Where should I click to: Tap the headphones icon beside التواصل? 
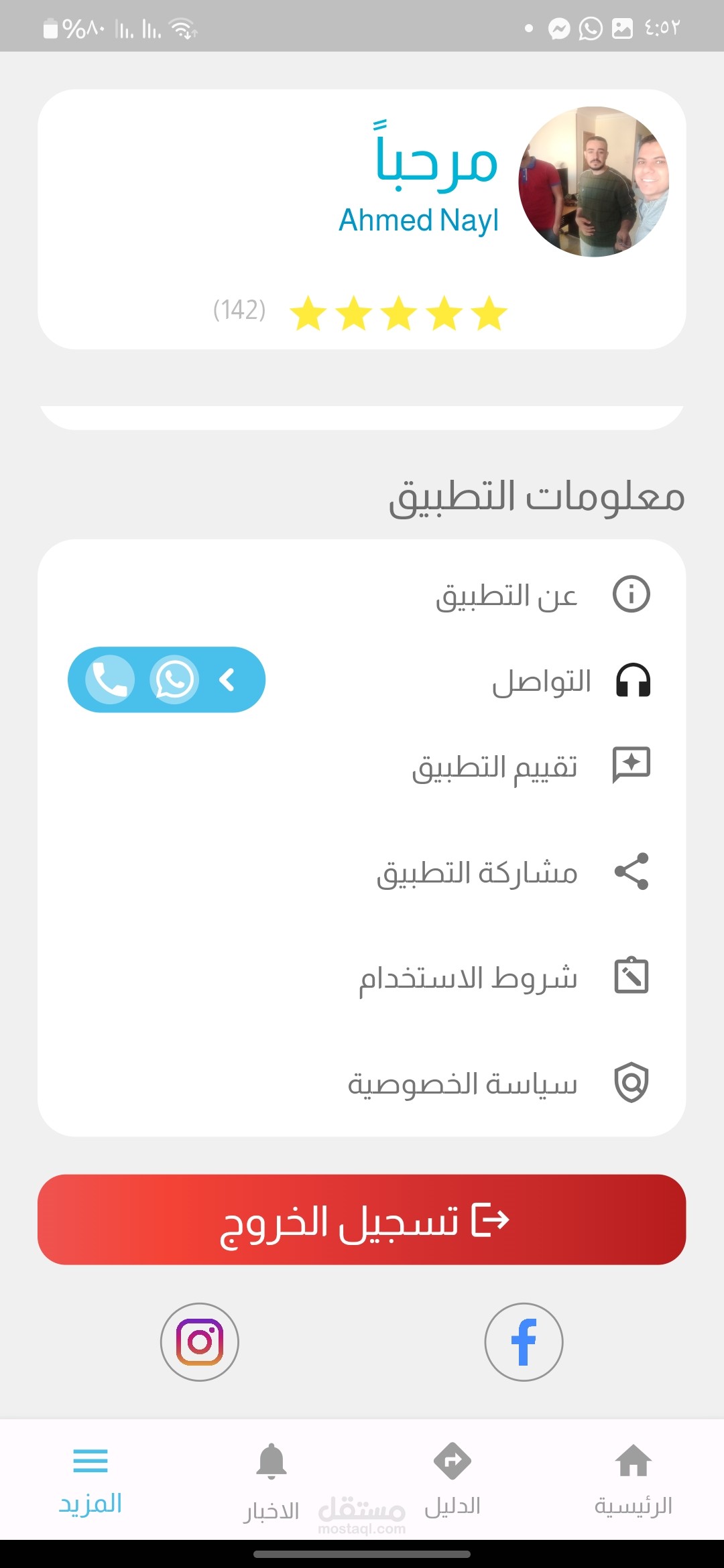[633, 679]
